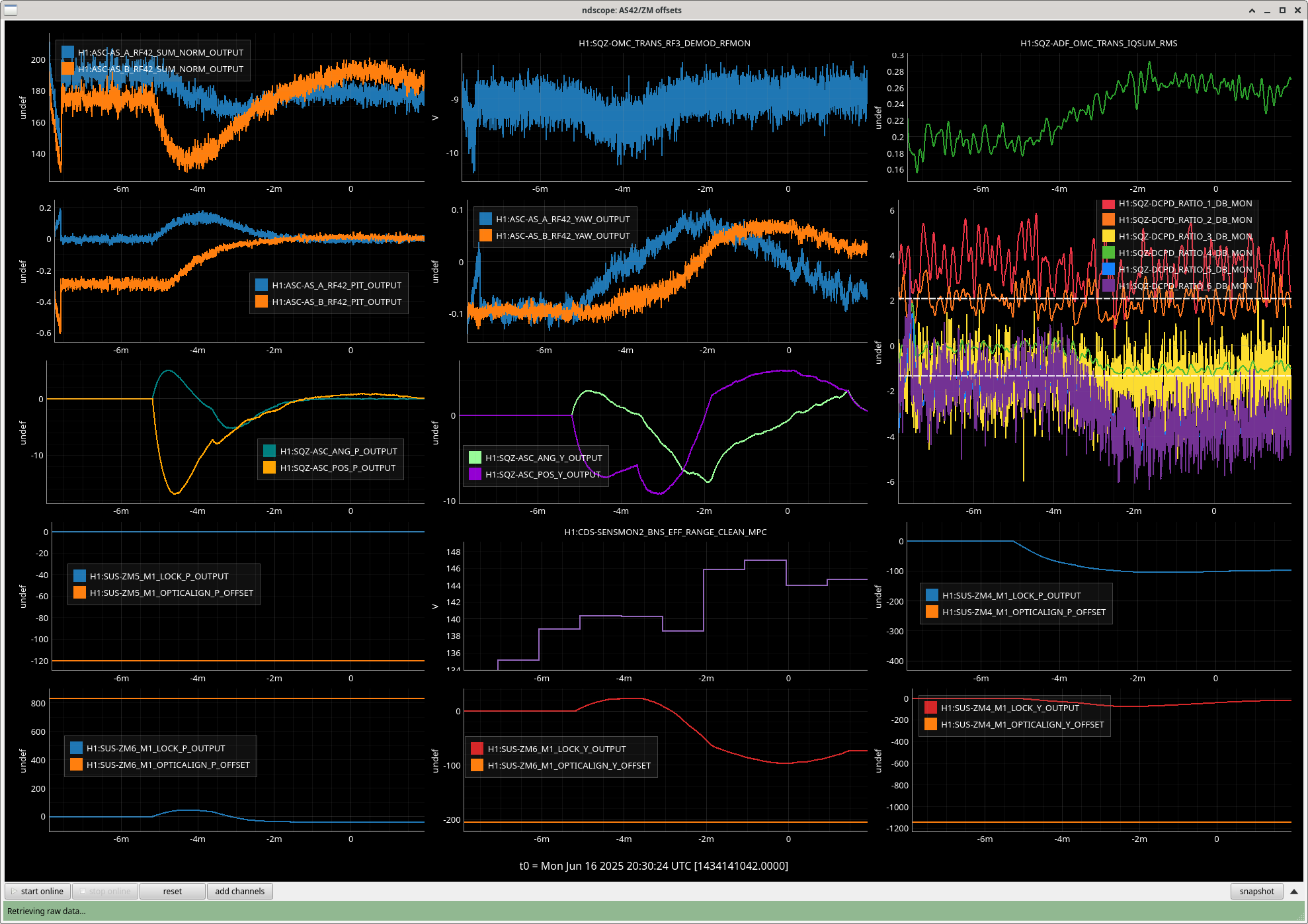Expand the snapshot options arrow
The image size is (1308, 924).
coord(1294,891)
